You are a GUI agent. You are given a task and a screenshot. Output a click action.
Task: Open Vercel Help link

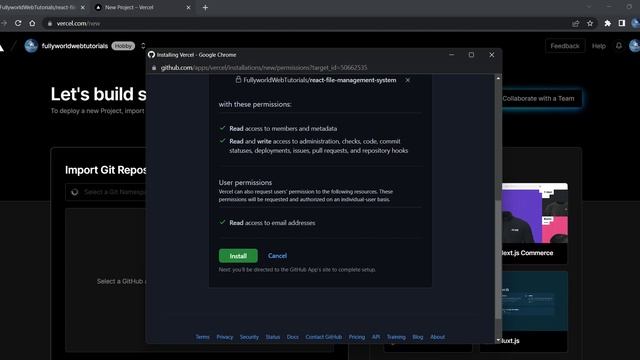coord(598,46)
